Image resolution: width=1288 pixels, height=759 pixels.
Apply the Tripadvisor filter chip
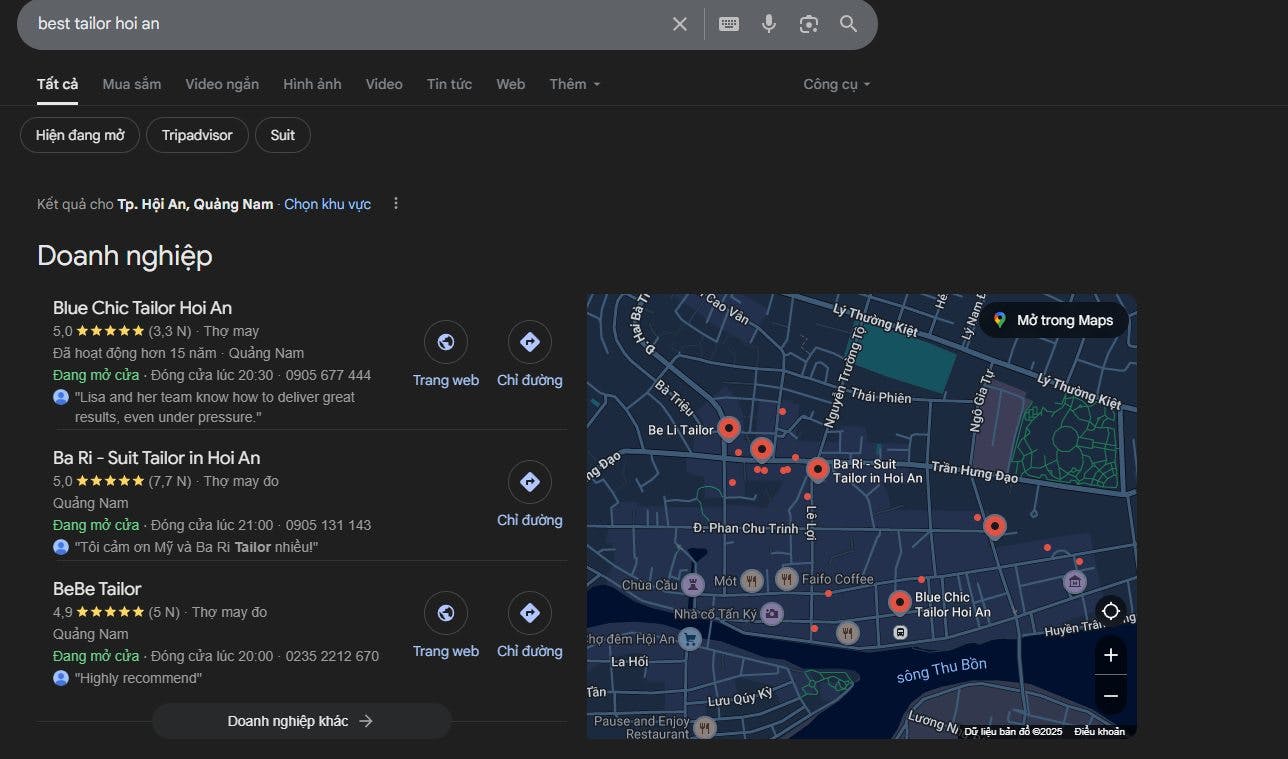pos(197,135)
